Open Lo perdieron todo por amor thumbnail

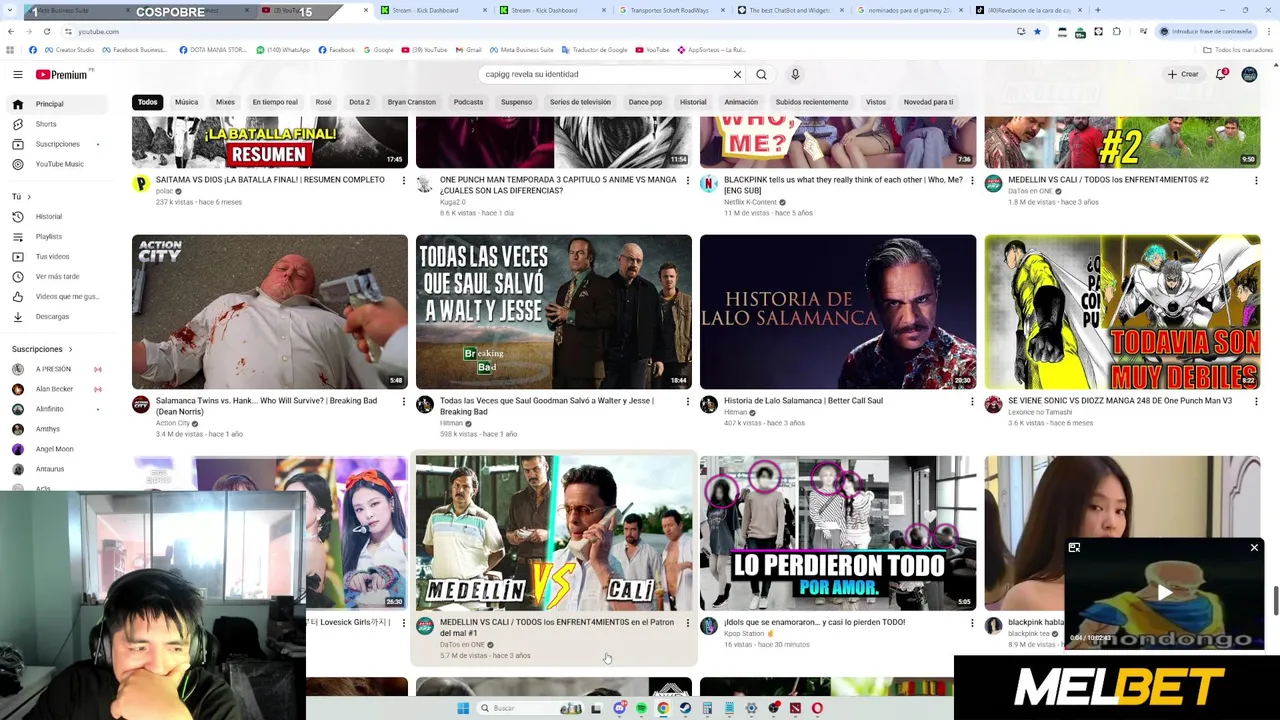tap(838, 533)
